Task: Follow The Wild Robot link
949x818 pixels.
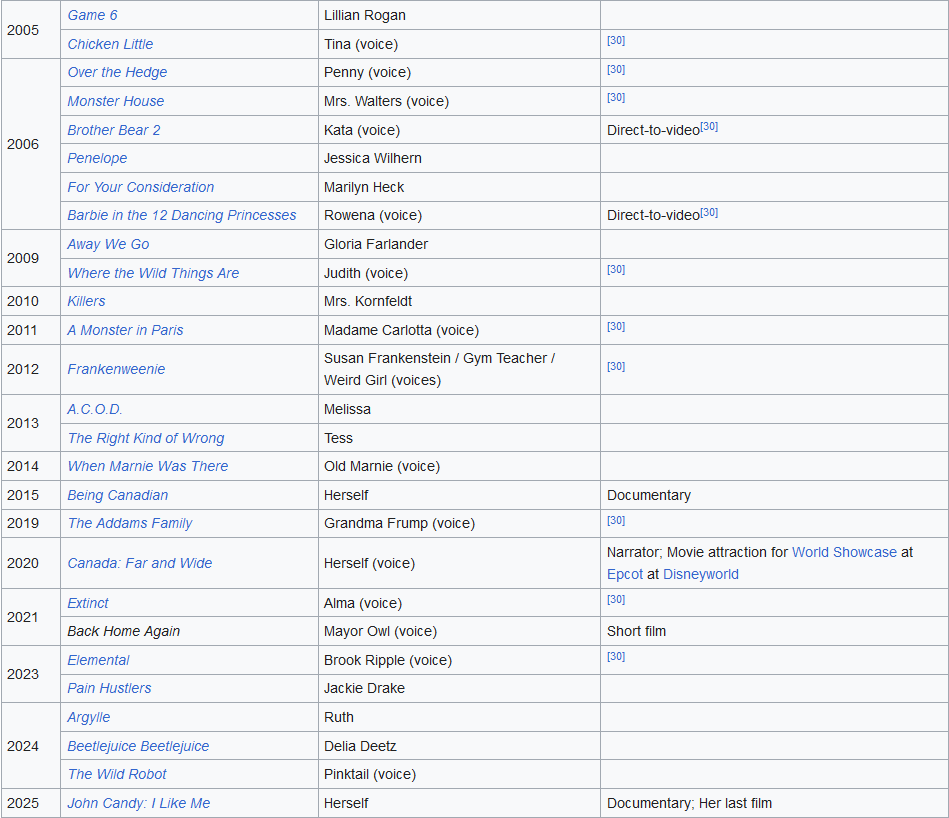Action: coord(117,774)
